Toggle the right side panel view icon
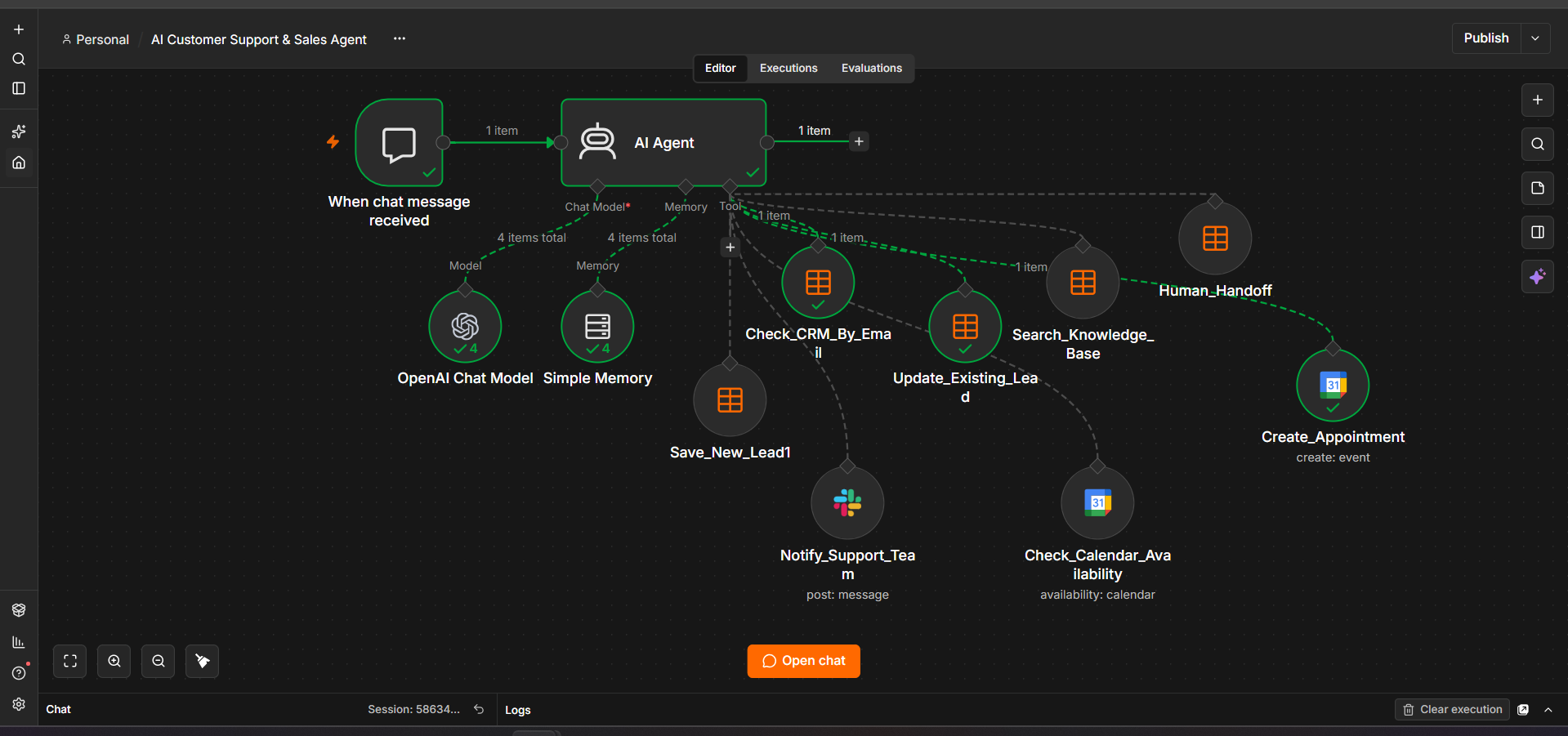Viewport: 1568px width, 736px height. pyautogui.click(x=1537, y=232)
